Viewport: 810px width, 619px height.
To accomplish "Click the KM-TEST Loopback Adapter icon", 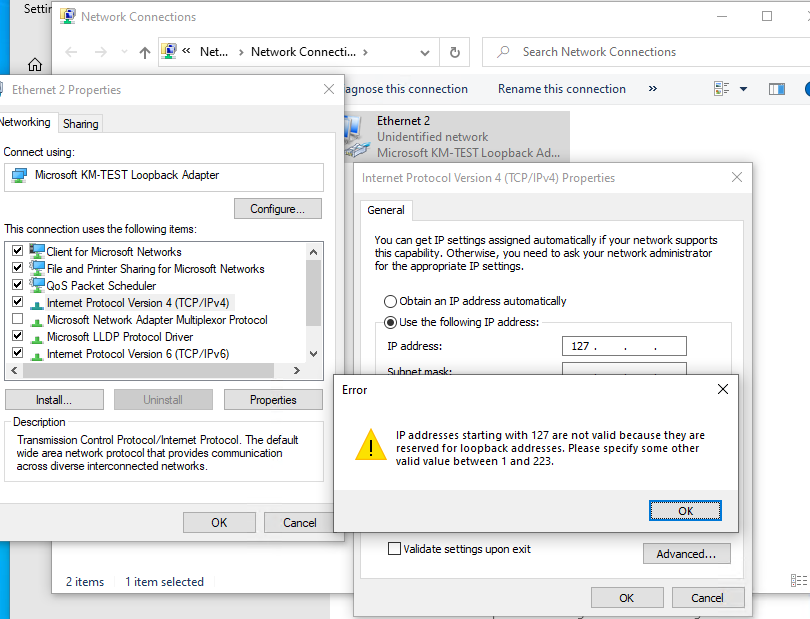I will [x=19, y=175].
